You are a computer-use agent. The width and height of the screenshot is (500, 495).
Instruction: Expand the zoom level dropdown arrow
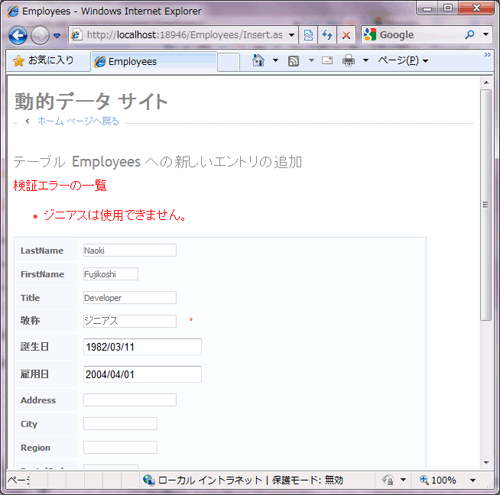point(473,480)
